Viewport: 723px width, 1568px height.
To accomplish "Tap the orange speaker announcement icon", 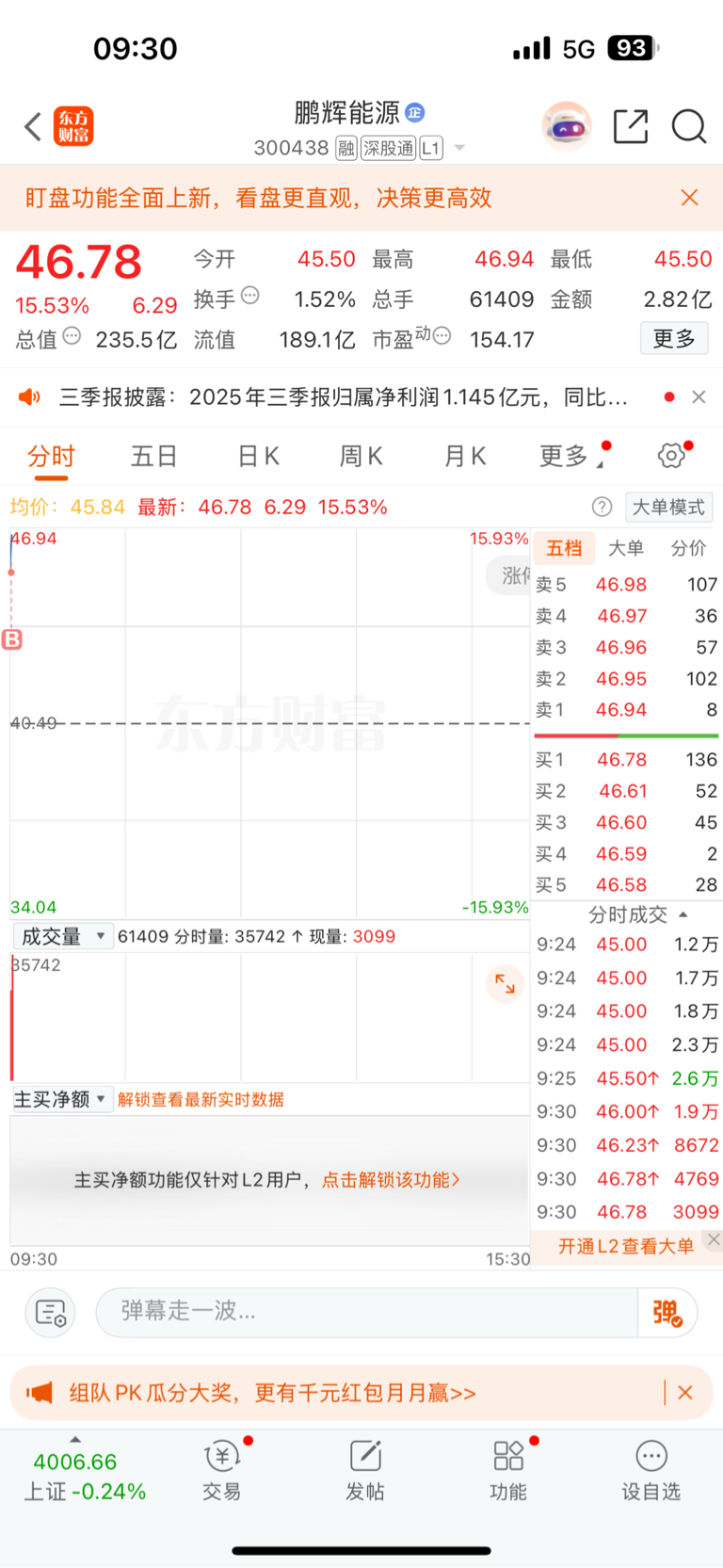I will coord(29,397).
